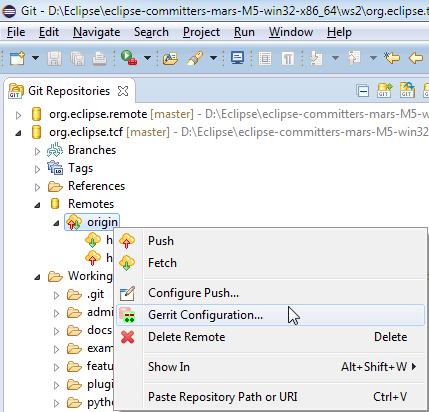Toggle Show Whitespace Characters pilcrow button
The width and height of the screenshot is (429, 412).
pos(288,58)
